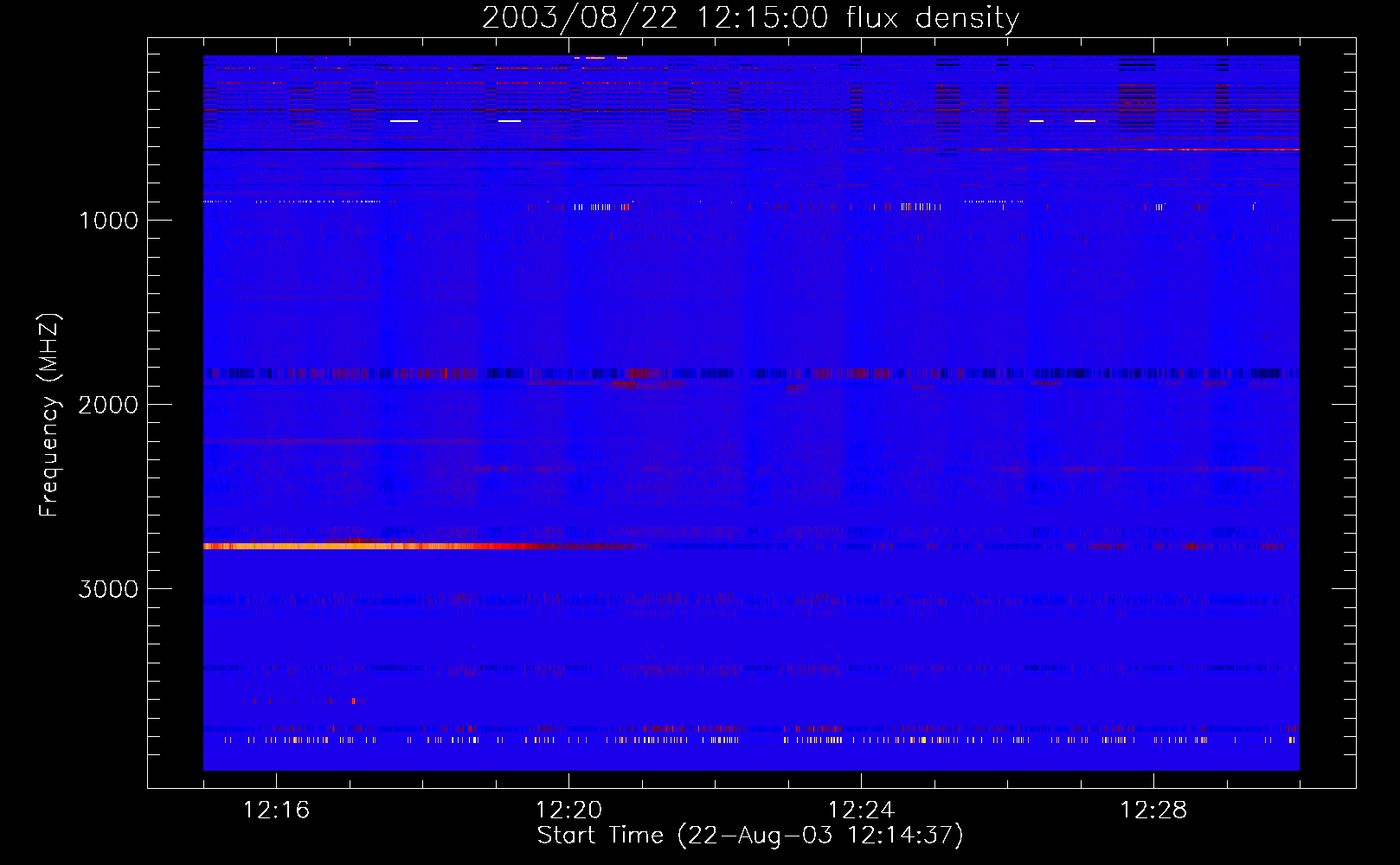
Task: Click the 'Frequency (MHZ)' axis label
Action: tap(49, 415)
